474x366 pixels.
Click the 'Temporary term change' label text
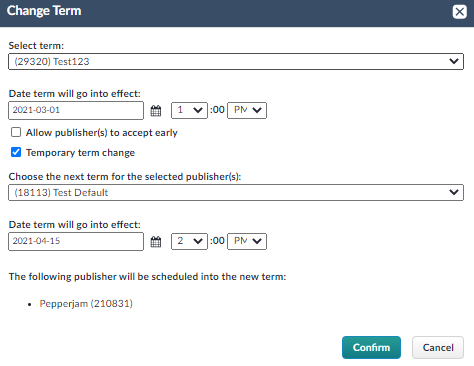pyautogui.click(x=80, y=153)
